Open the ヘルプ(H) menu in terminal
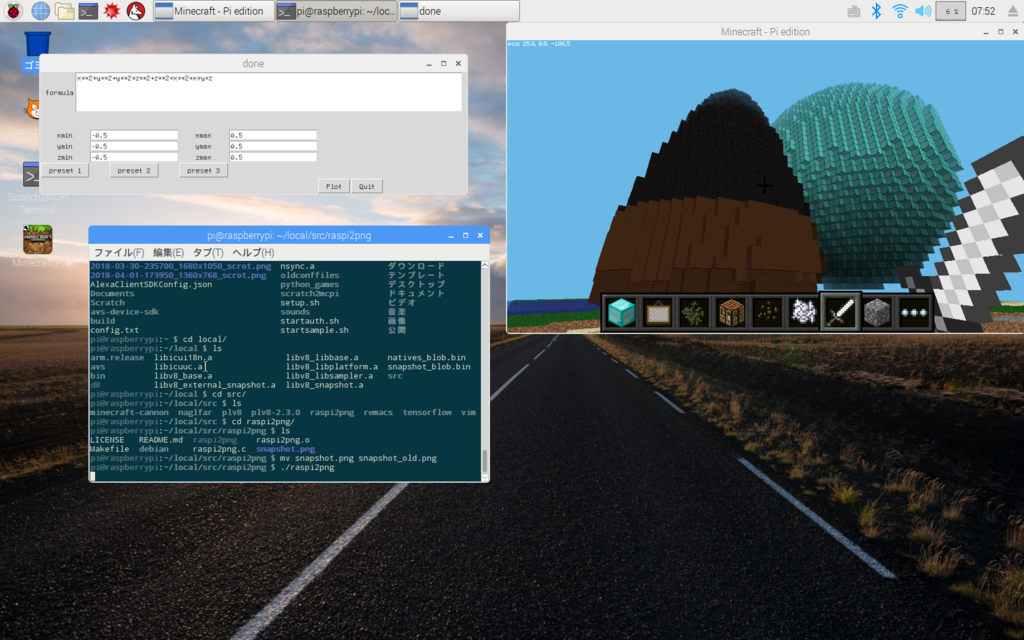1024x640 pixels. point(253,253)
